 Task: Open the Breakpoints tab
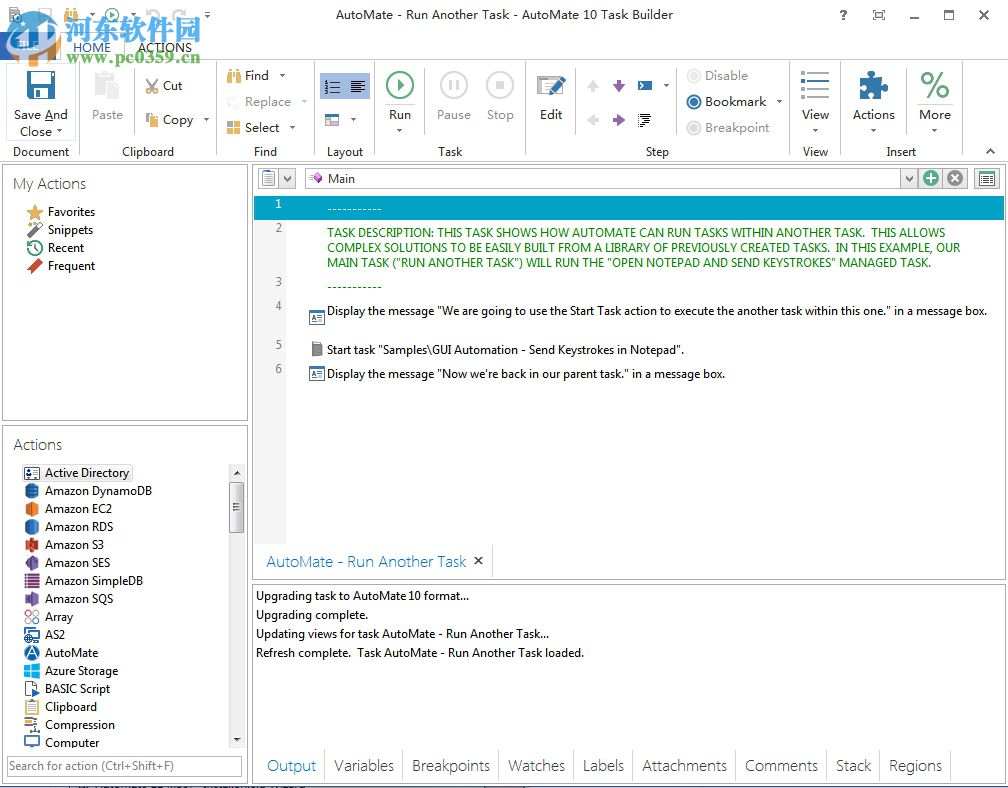point(451,766)
